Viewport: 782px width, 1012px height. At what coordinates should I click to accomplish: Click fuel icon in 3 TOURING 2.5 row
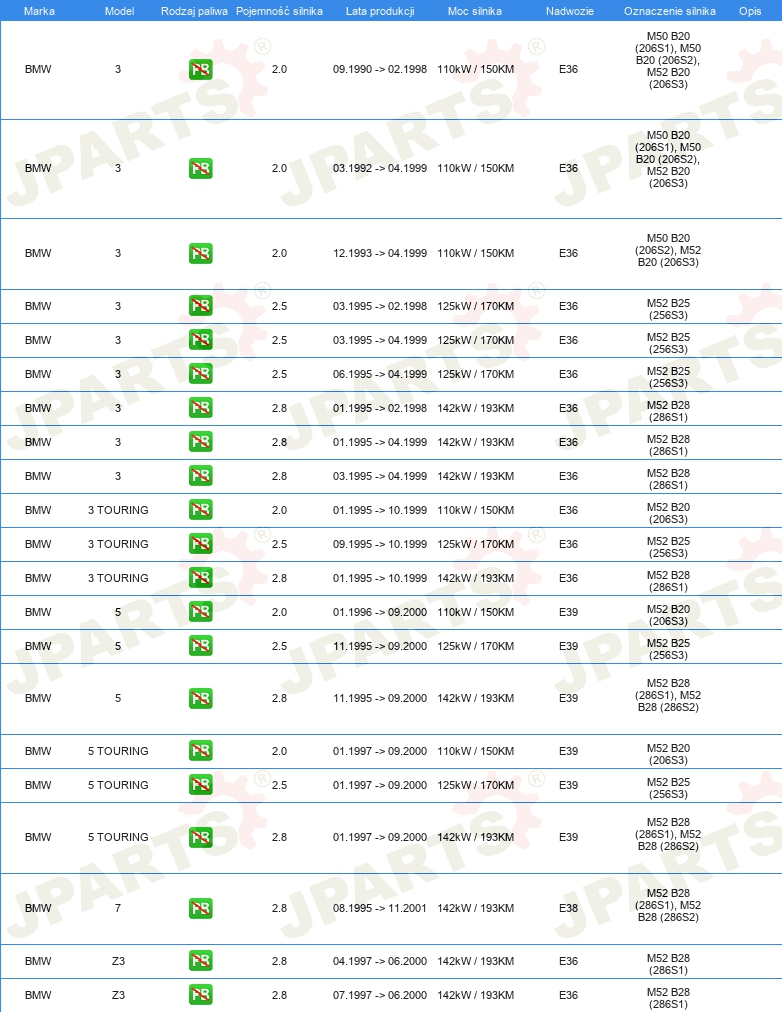tap(201, 544)
